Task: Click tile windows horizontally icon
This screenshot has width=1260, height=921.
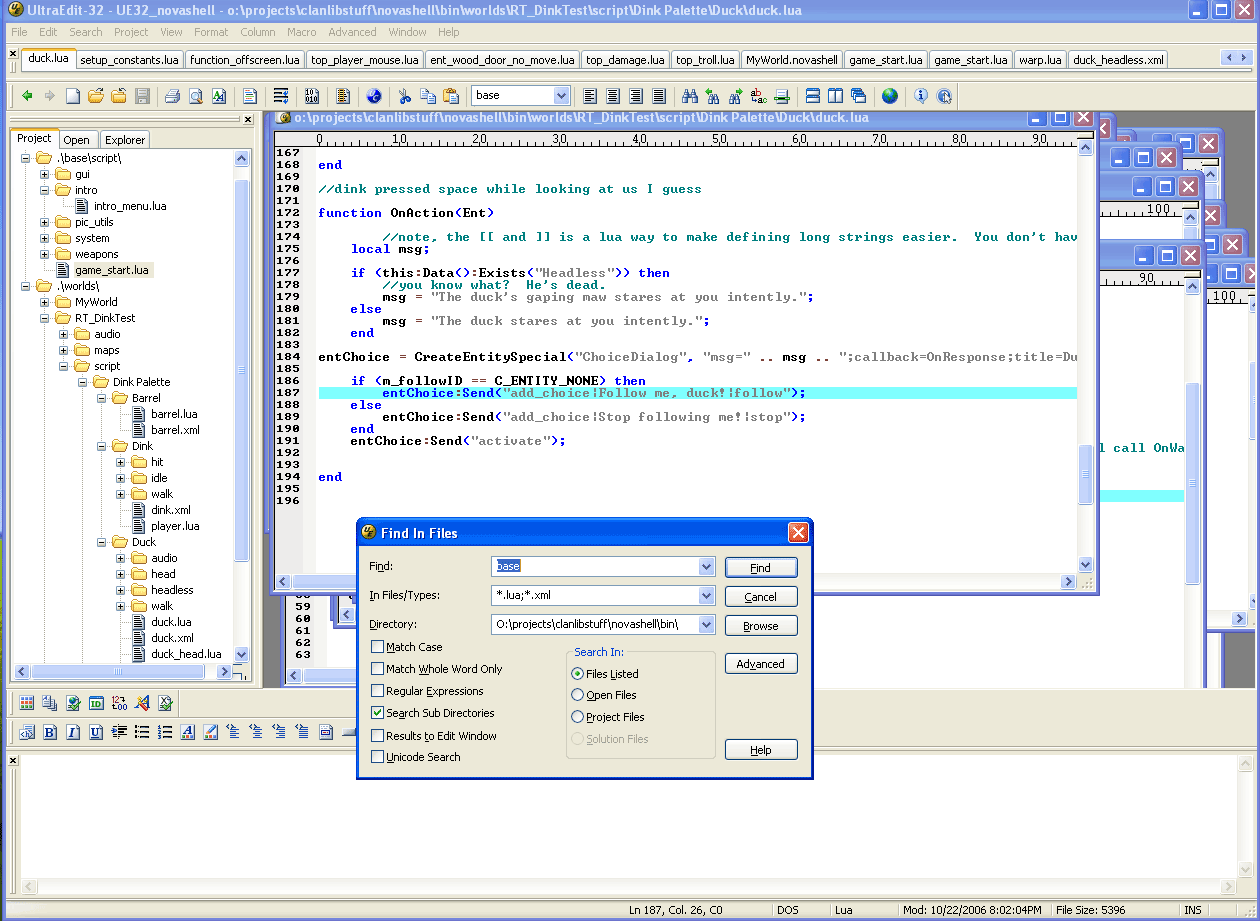Action: point(812,96)
